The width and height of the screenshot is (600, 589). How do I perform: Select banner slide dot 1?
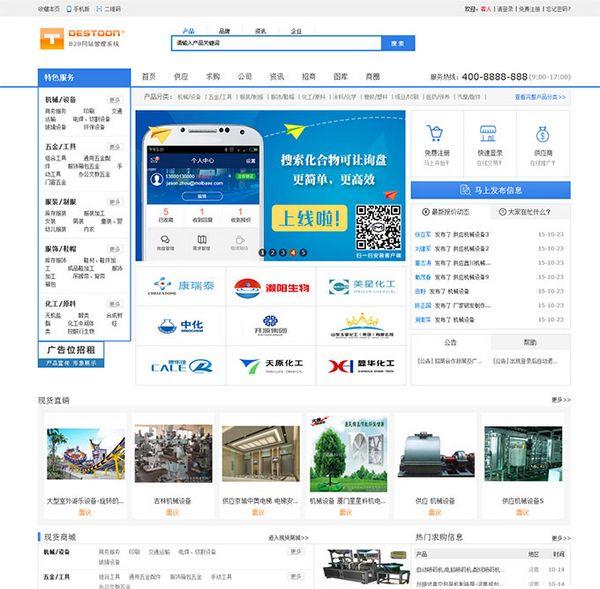click(x=262, y=253)
